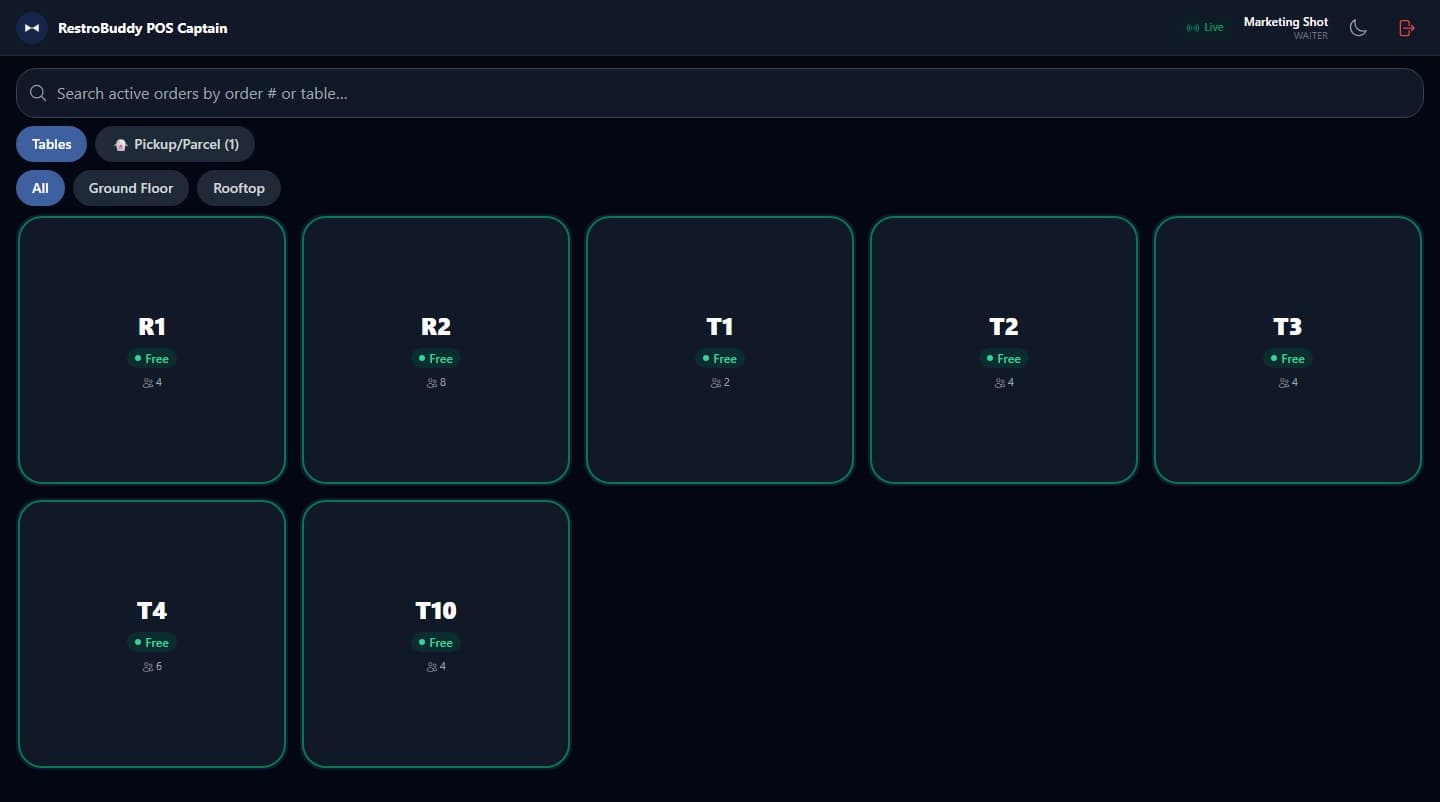Click the Free status badge on T10
The height and width of the screenshot is (802, 1440).
[436, 642]
